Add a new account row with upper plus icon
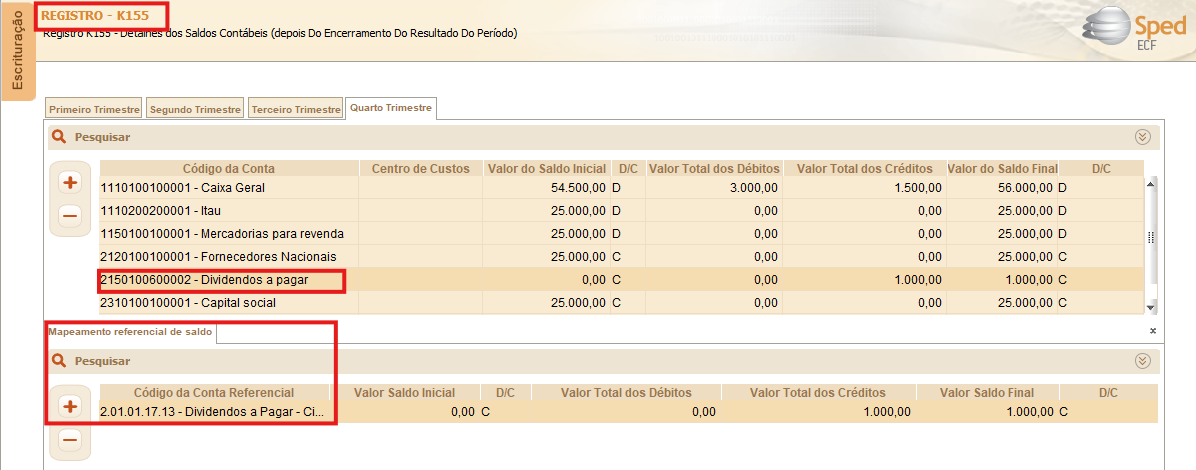 tap(70, 182)
